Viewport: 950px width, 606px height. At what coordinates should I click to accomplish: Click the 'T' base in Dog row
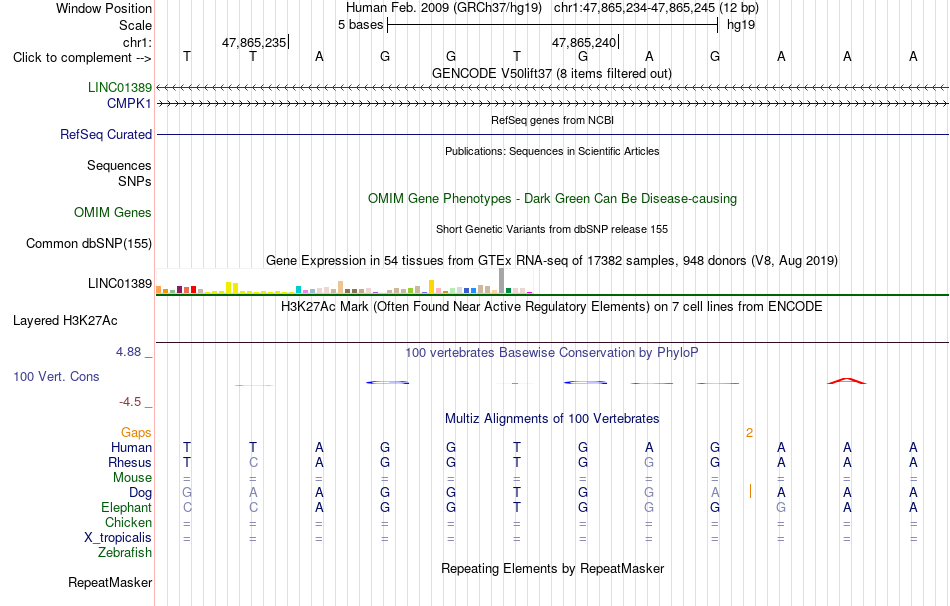point(517,493)
